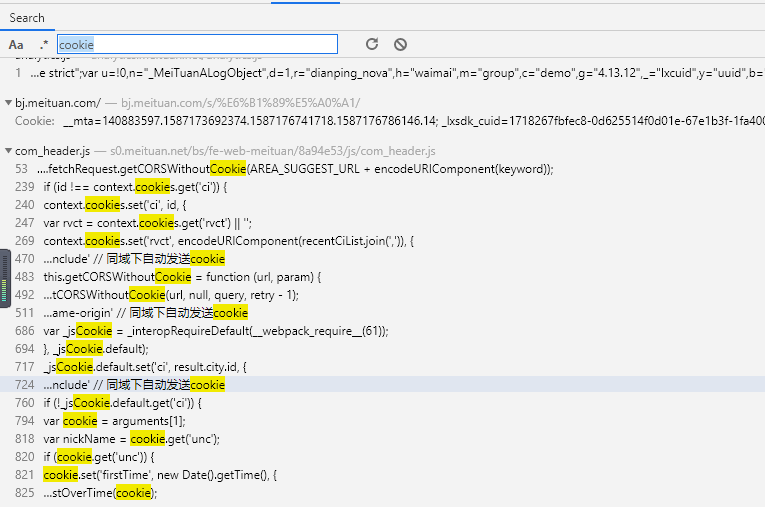Click the bj.meituan.com/ file name header
The image size is (765, 507).
pos(58,103)
